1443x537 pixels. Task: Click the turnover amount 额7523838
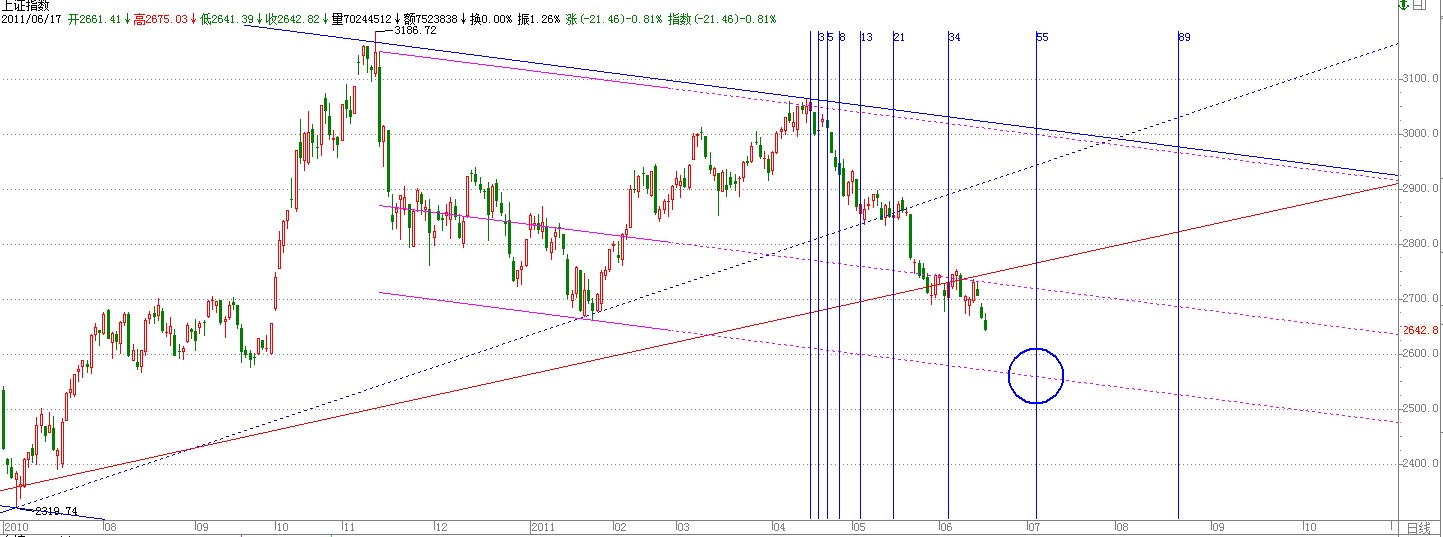coord(432,19)
